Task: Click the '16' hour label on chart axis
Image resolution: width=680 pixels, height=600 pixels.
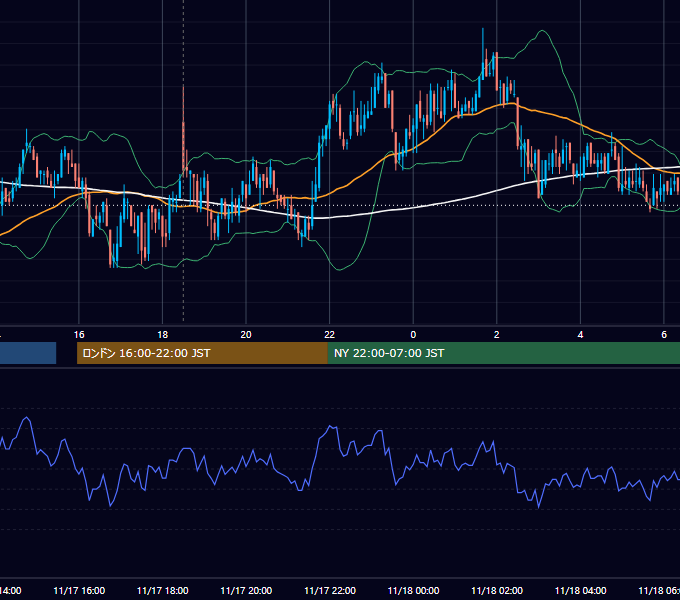Action: [x=79, y=335]
